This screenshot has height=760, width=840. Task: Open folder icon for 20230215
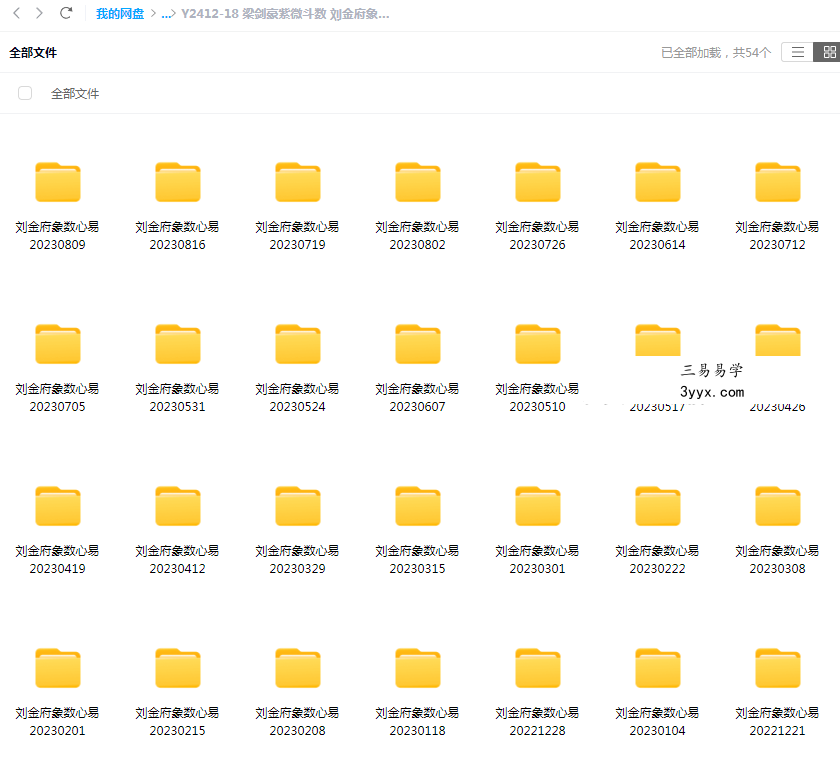(178, 669)
